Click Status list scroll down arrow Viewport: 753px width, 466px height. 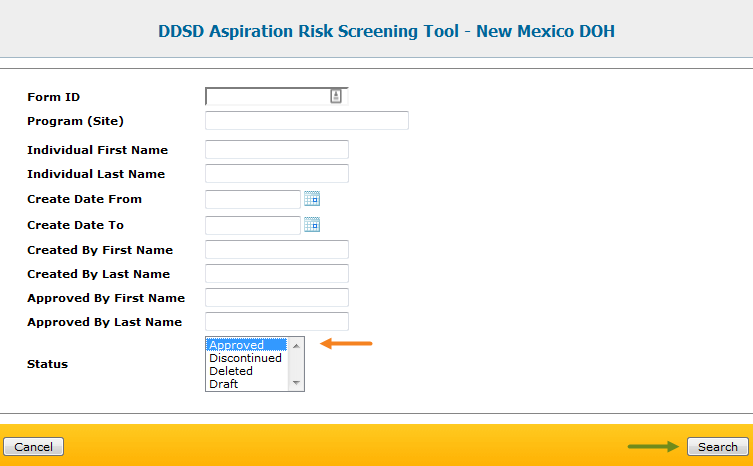point(296,383)
